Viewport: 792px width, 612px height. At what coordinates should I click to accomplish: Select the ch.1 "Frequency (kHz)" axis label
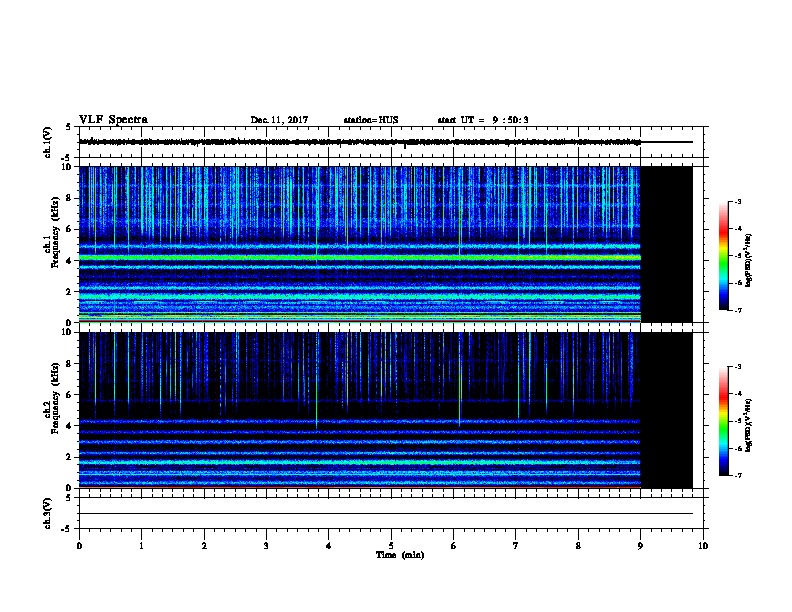click(55, 232)
